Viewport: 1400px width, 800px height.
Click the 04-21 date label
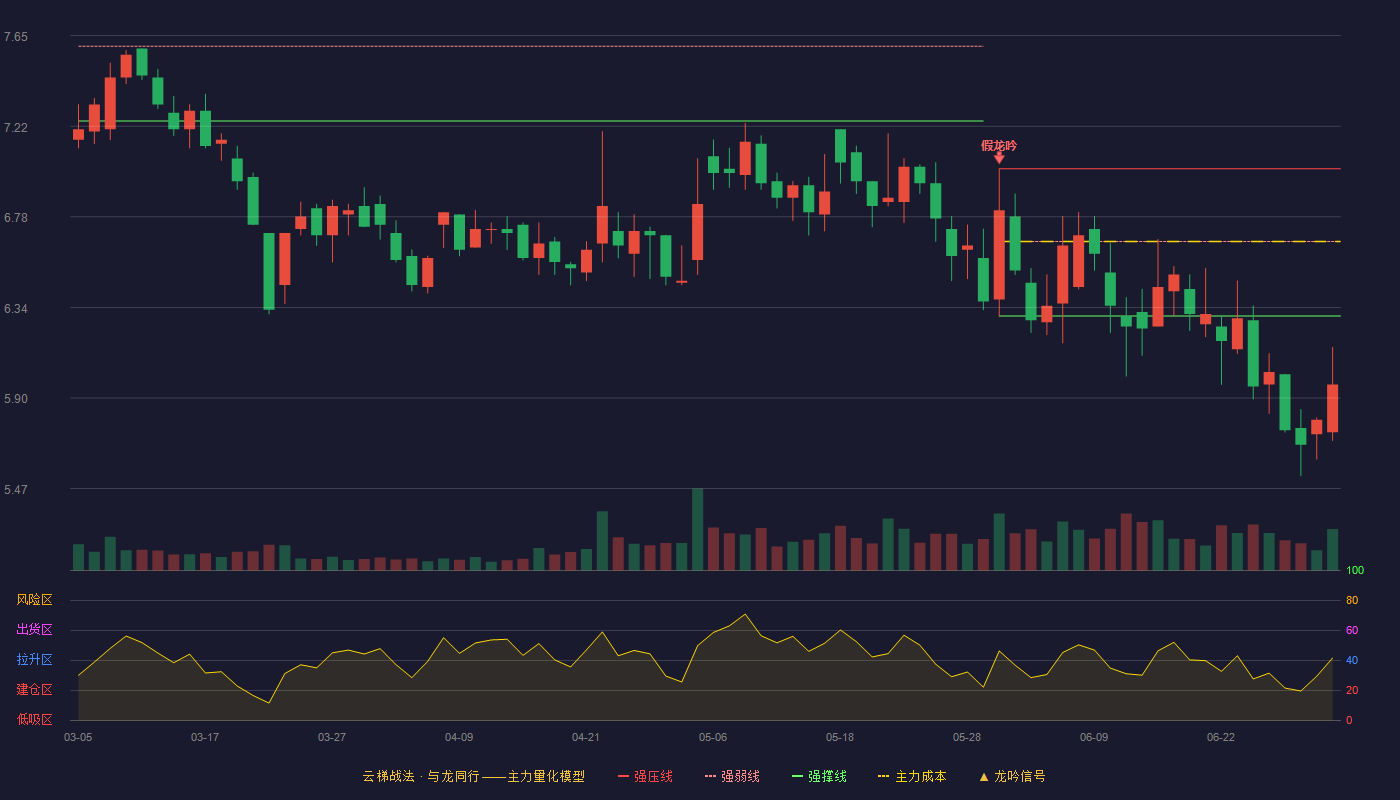coord(586,737)
